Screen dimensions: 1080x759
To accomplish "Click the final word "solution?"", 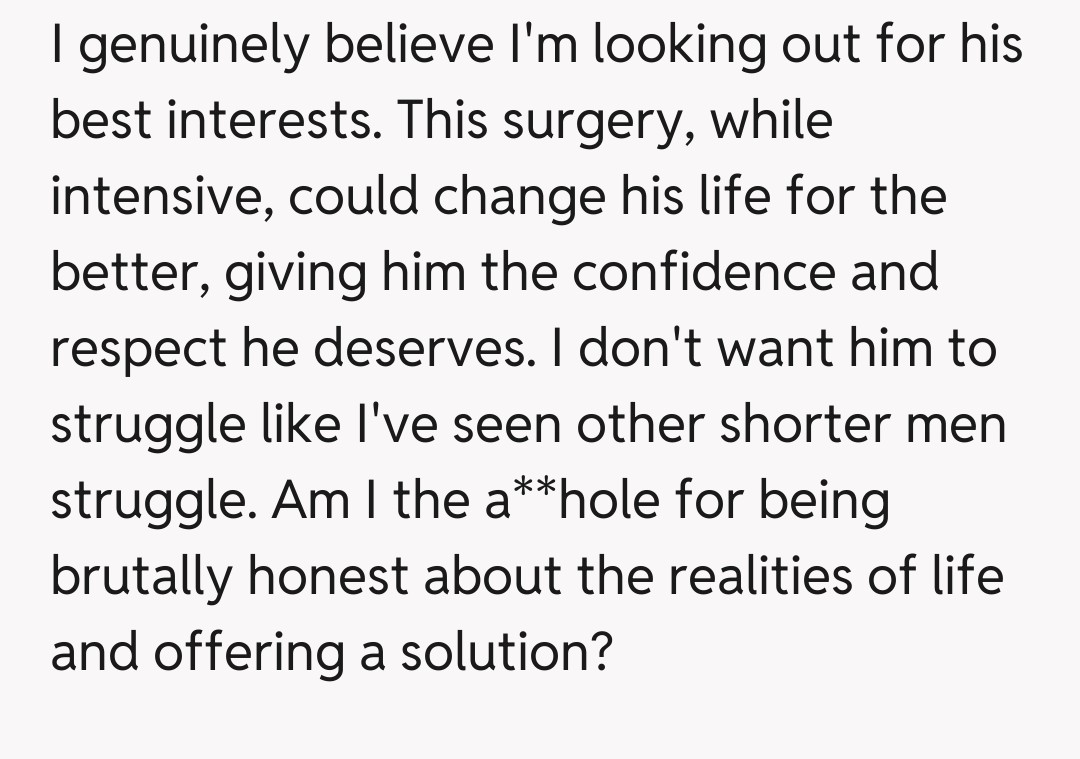I will coord(505,654).
